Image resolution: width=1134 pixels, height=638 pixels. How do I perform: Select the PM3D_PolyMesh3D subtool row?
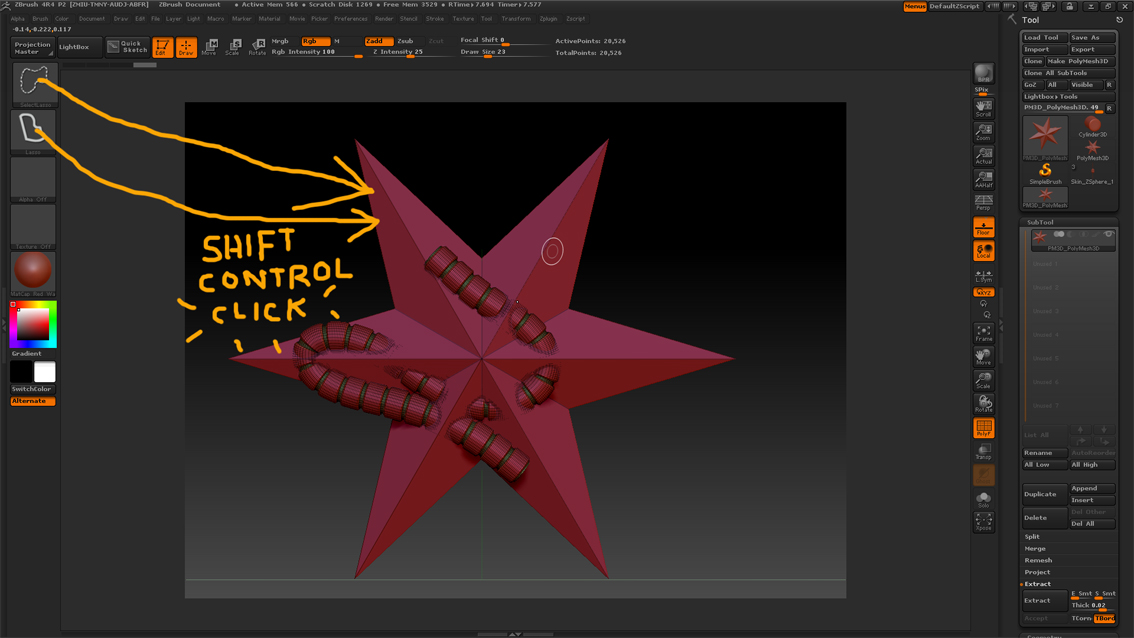tap(1073, 241)
